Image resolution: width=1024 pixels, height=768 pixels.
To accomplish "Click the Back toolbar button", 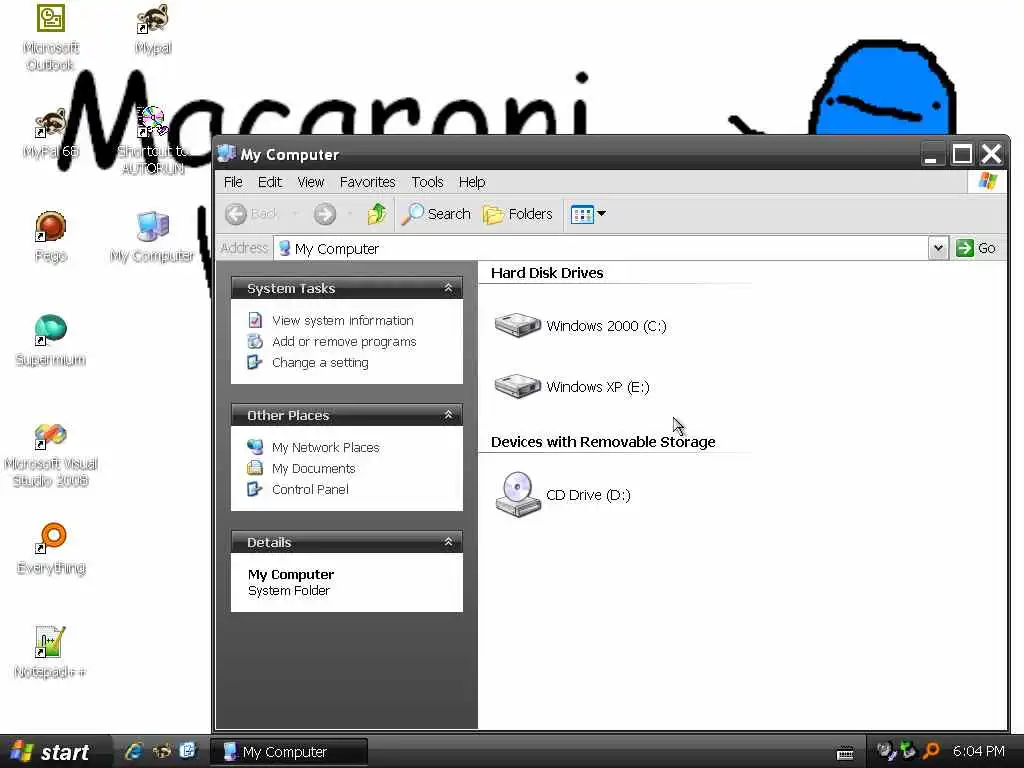I will point(252,214).
